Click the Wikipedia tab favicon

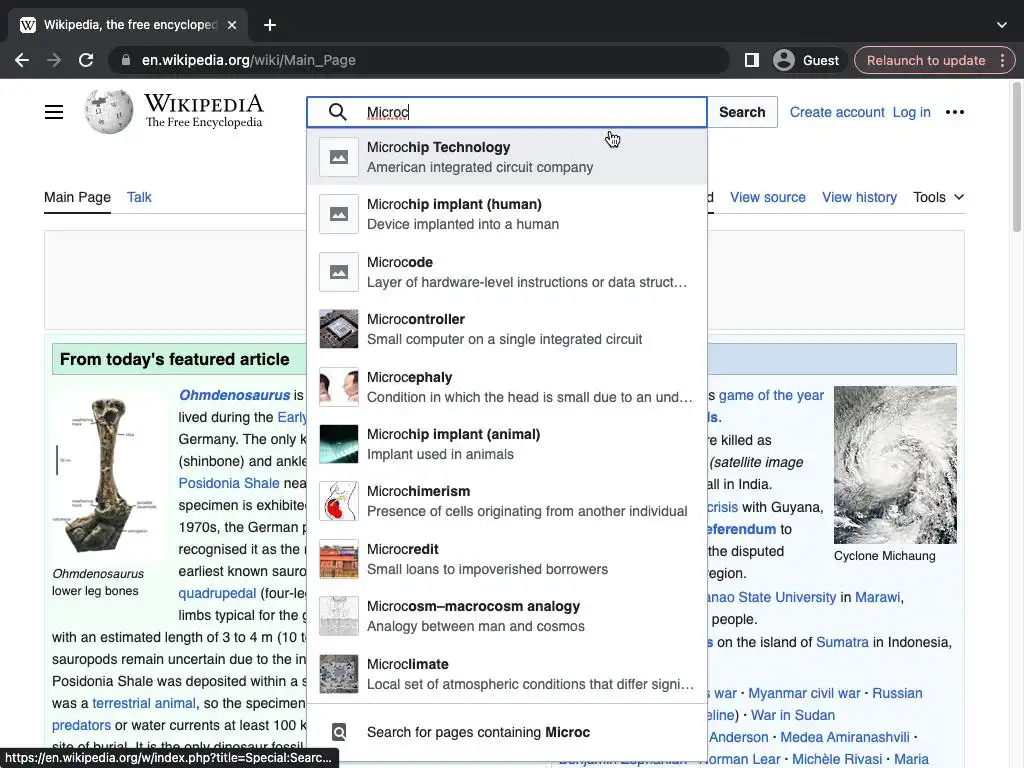click(28, 25)
